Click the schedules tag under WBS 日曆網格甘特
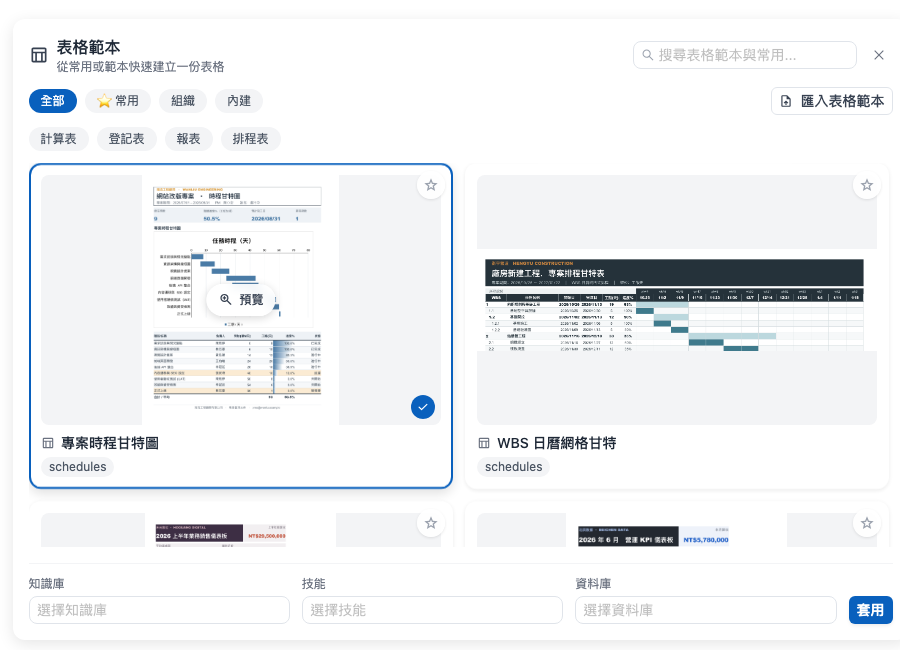Viewport: 900px width, 650px height. tap(513, 467)
